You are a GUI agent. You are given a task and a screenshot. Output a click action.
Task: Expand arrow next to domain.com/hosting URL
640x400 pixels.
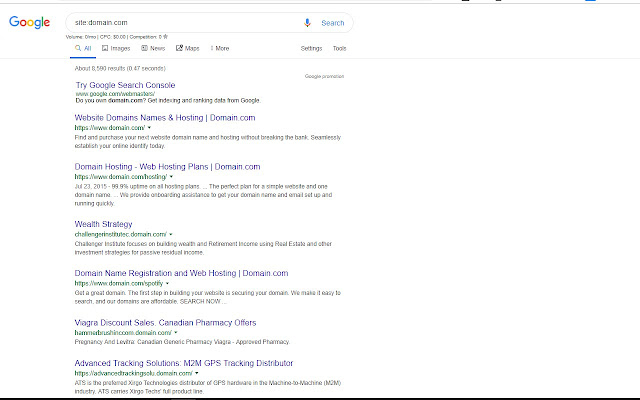(171, 177)
